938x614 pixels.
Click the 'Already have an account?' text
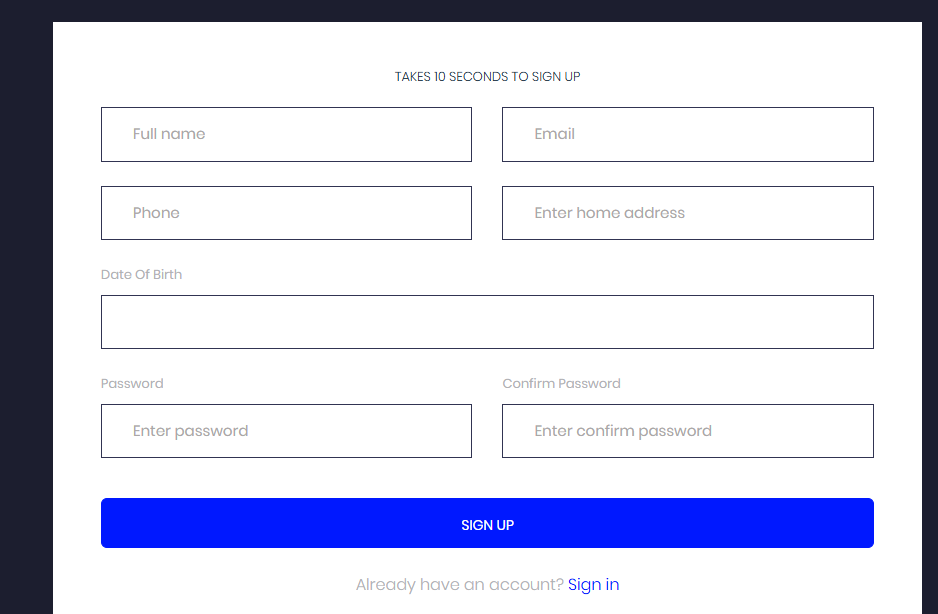pyautogui.click(x=459, y=585)
